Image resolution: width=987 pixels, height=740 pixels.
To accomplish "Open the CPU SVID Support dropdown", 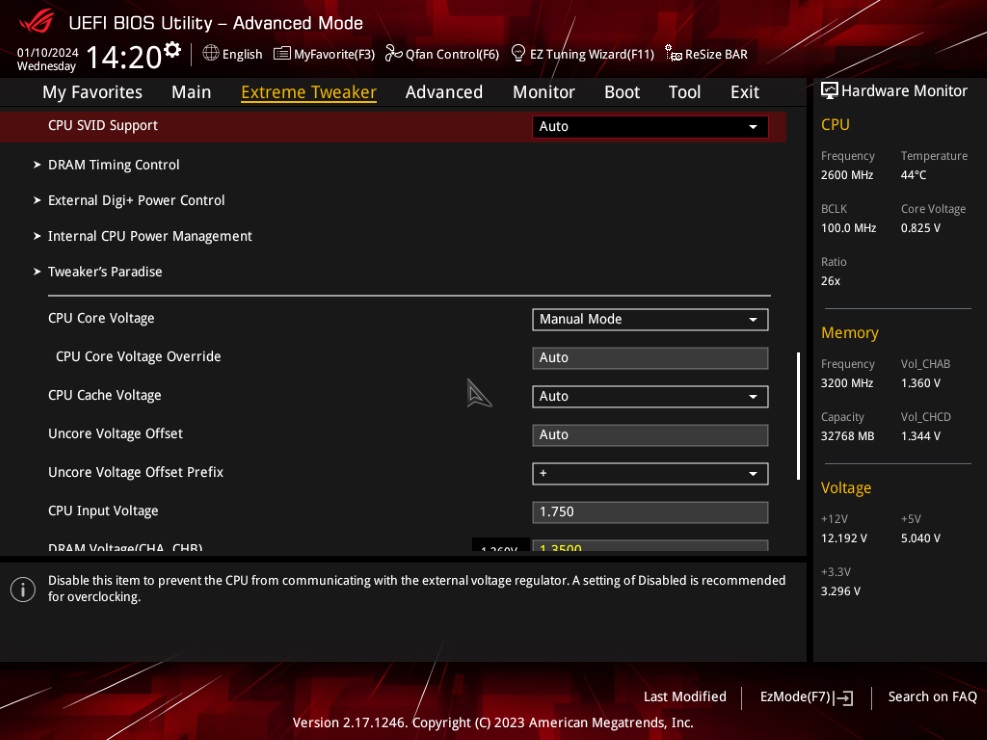I will [650, 126].
